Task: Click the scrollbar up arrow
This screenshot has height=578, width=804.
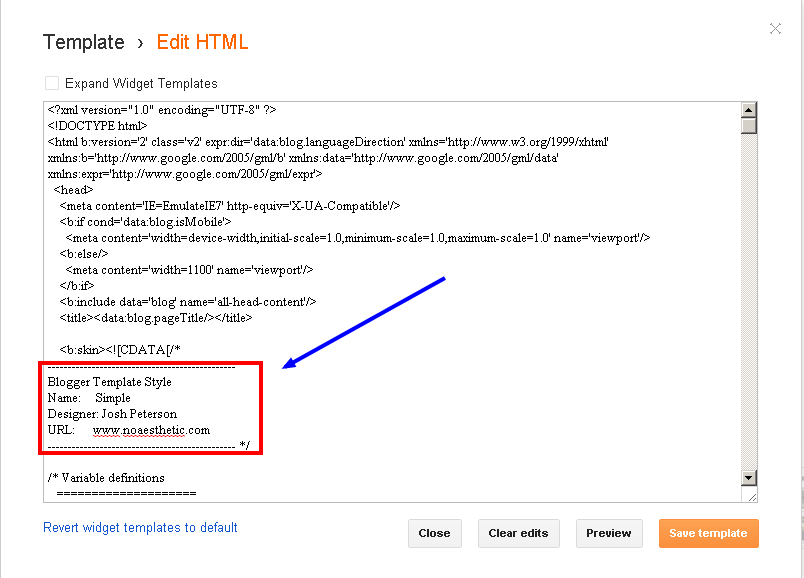Action: click(x=748, y=110)
